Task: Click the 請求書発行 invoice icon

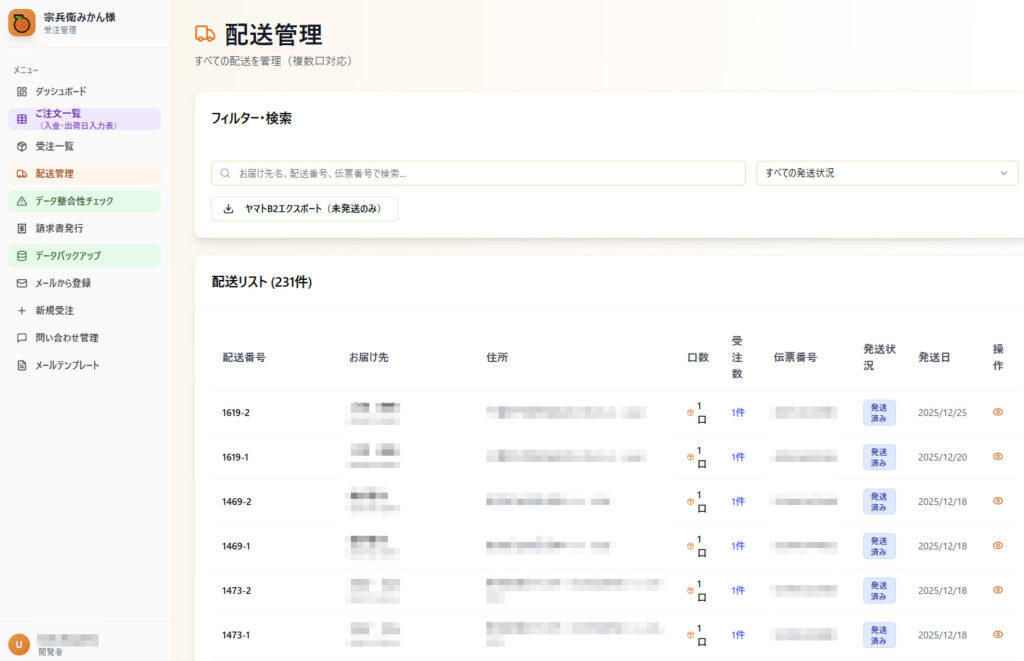Action: pos(20,228)
